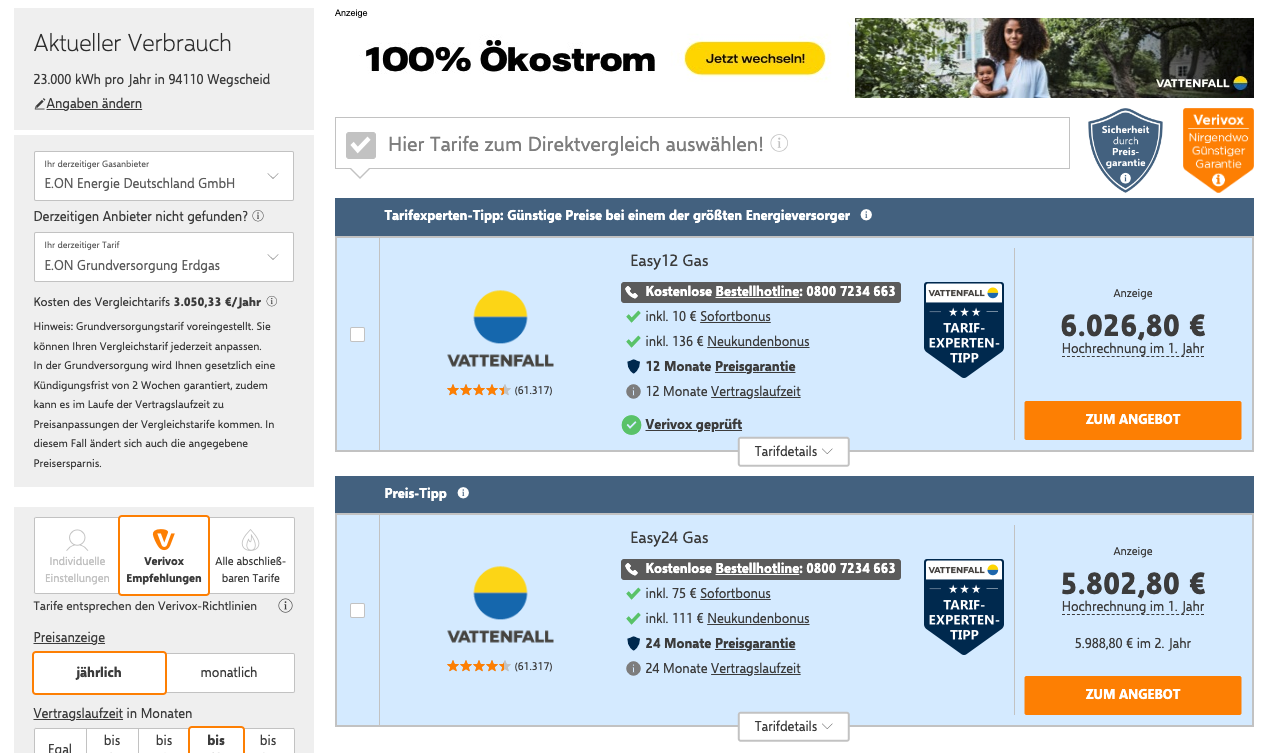Open the Verivox Nirgendwo Günstiger Garantie badge
The height and width of the screenshot is (753, 1269).
1217,150
